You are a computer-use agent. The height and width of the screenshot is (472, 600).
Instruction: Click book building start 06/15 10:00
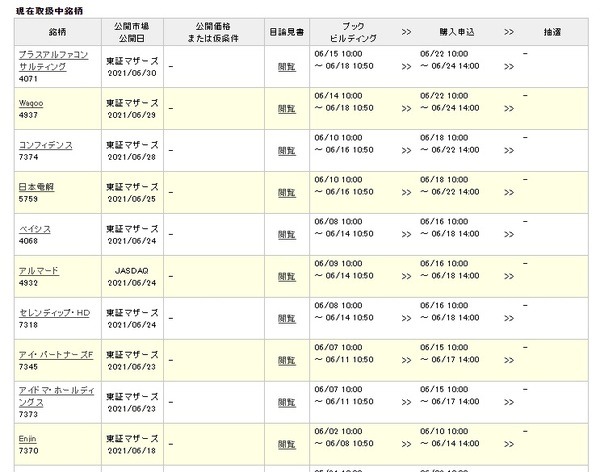tap(338, 54)
